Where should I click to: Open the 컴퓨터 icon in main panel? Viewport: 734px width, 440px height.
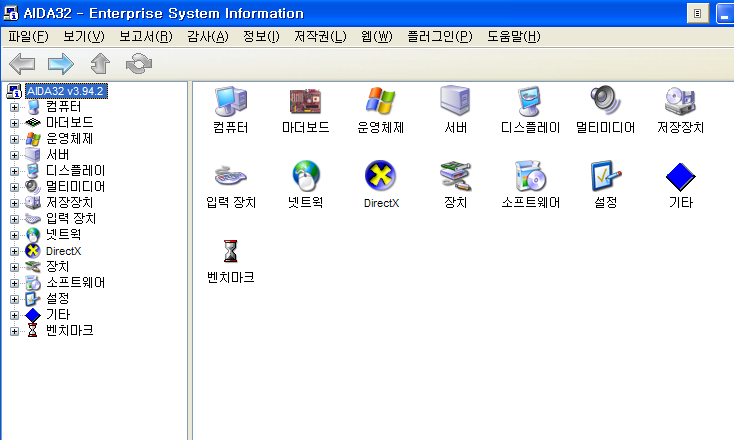click(231, 101)
